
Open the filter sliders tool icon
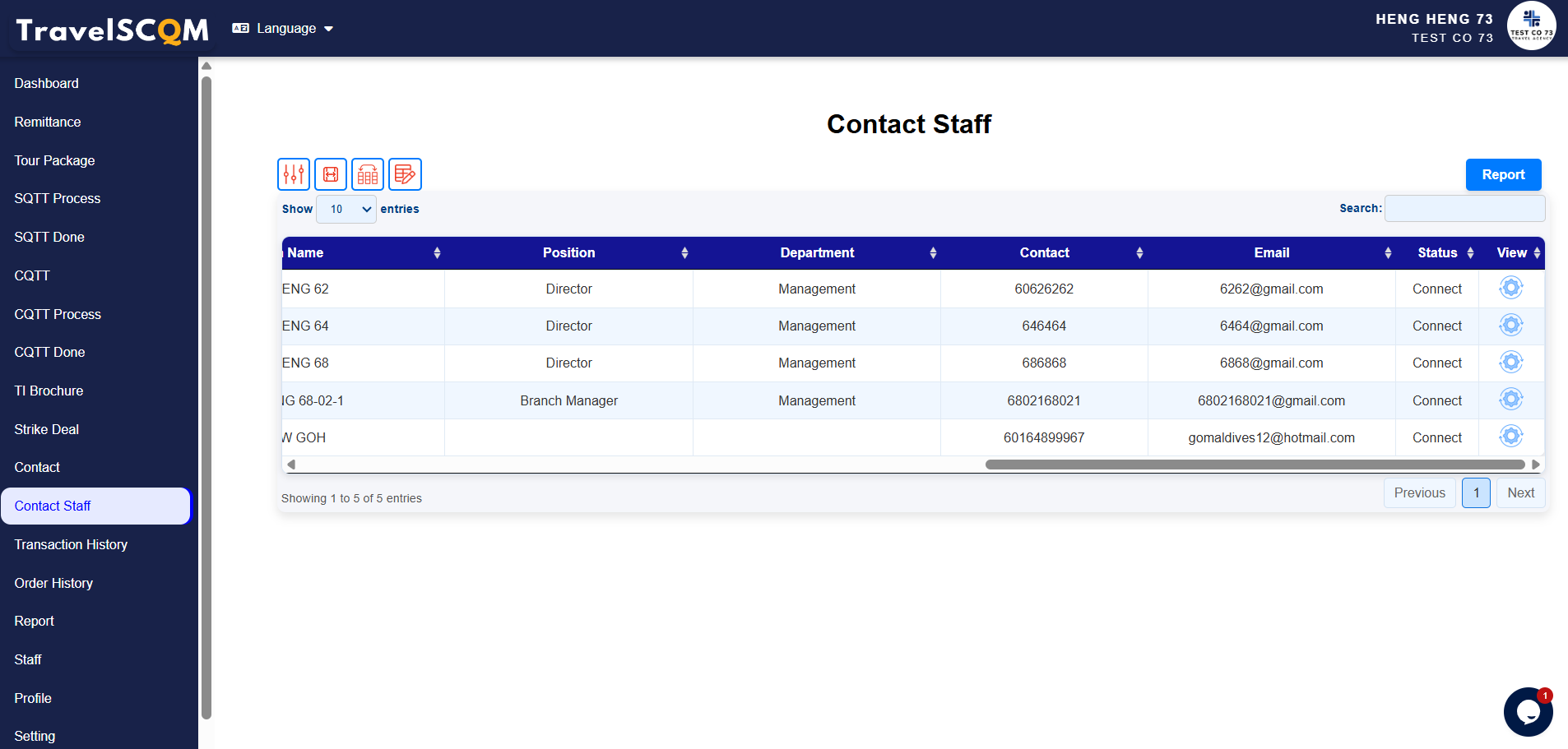(x=294, y=174)
